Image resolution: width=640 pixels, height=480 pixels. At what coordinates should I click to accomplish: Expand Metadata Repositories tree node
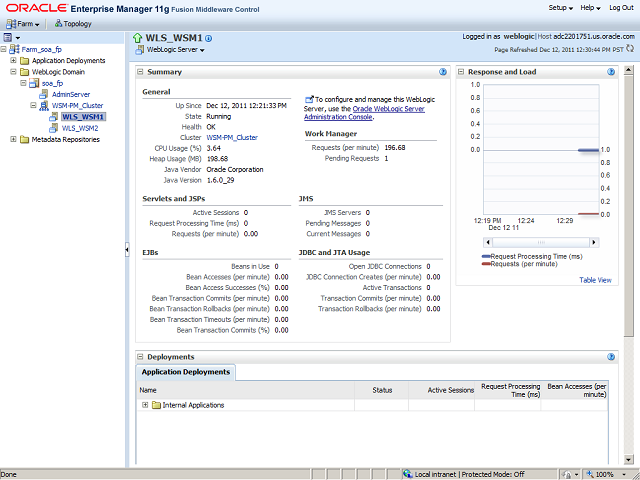pyautogui.click(x=13, y=139)
